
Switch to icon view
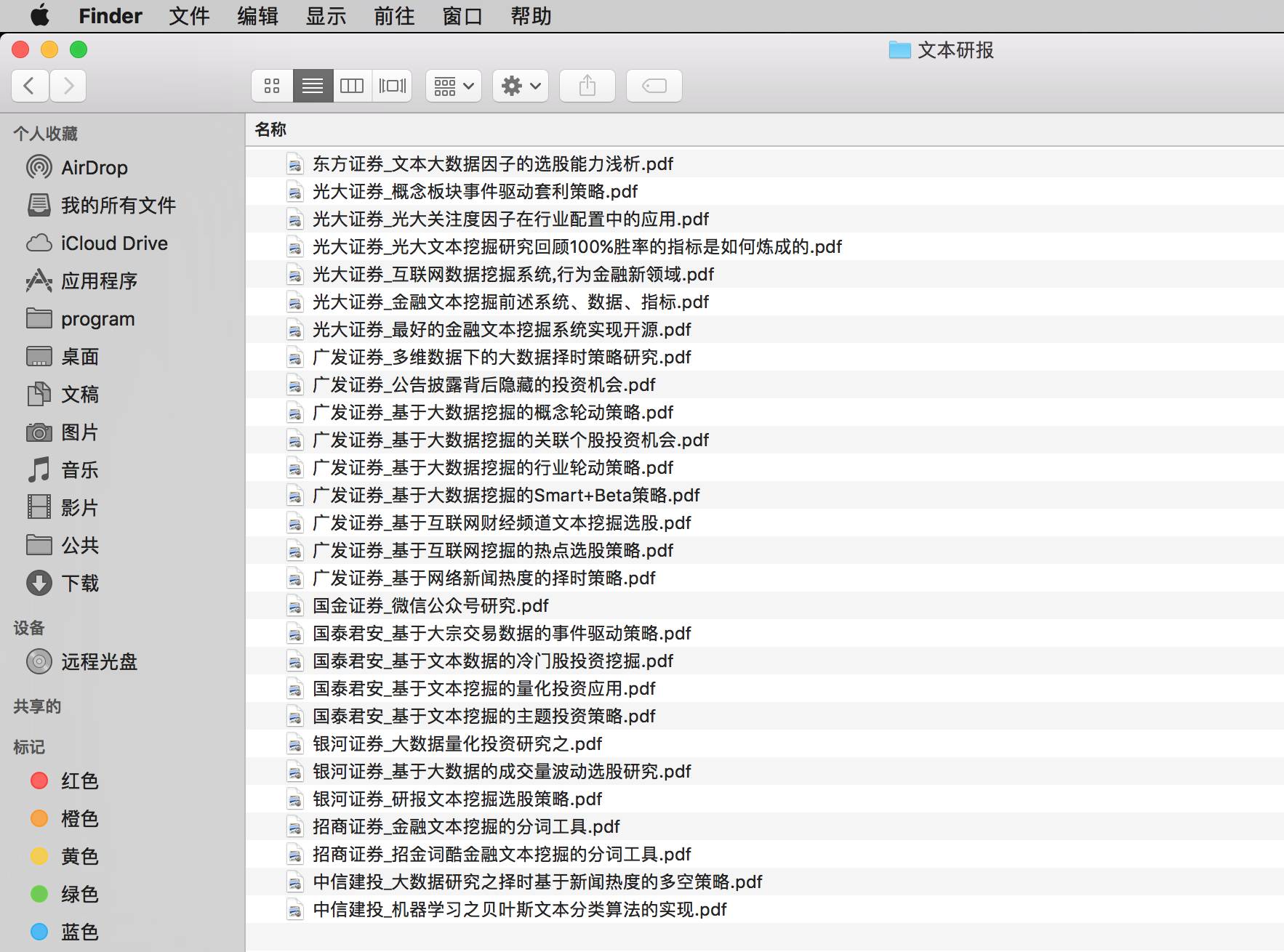(272, 86)
